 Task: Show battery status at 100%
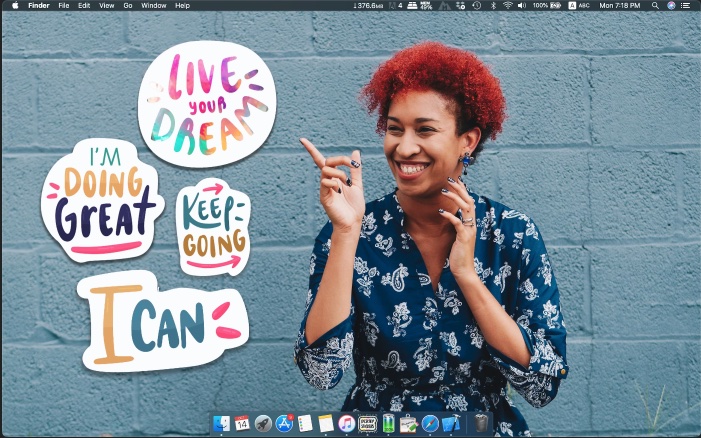tap(547, 5)
